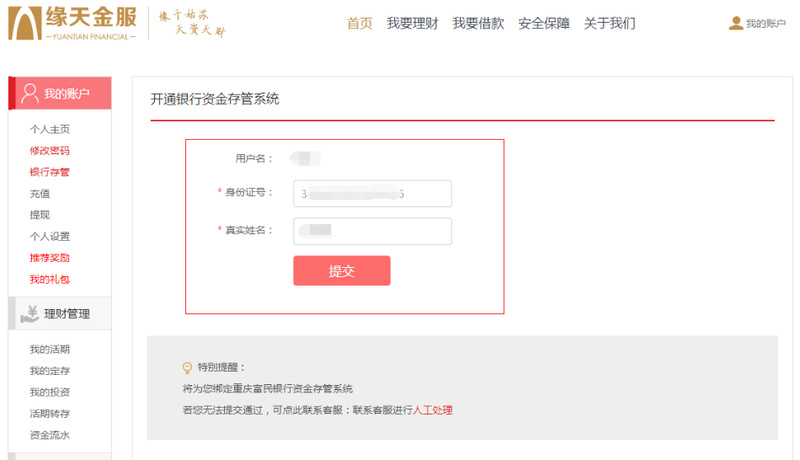This screenshot has width=800, height=460.
Task: Open the 首页 navigation tab
Action: (359, 23)
